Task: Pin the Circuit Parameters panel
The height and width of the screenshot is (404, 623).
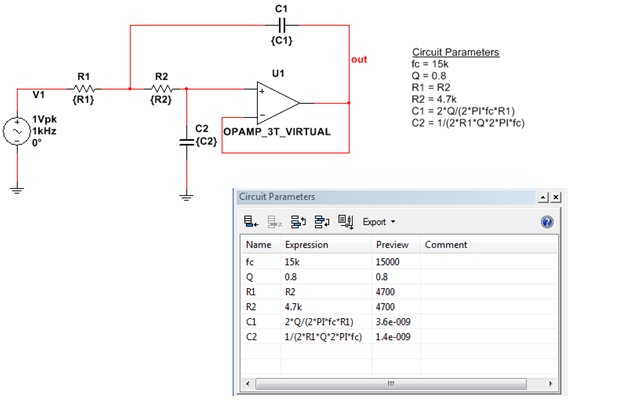Action: [541, 198]
